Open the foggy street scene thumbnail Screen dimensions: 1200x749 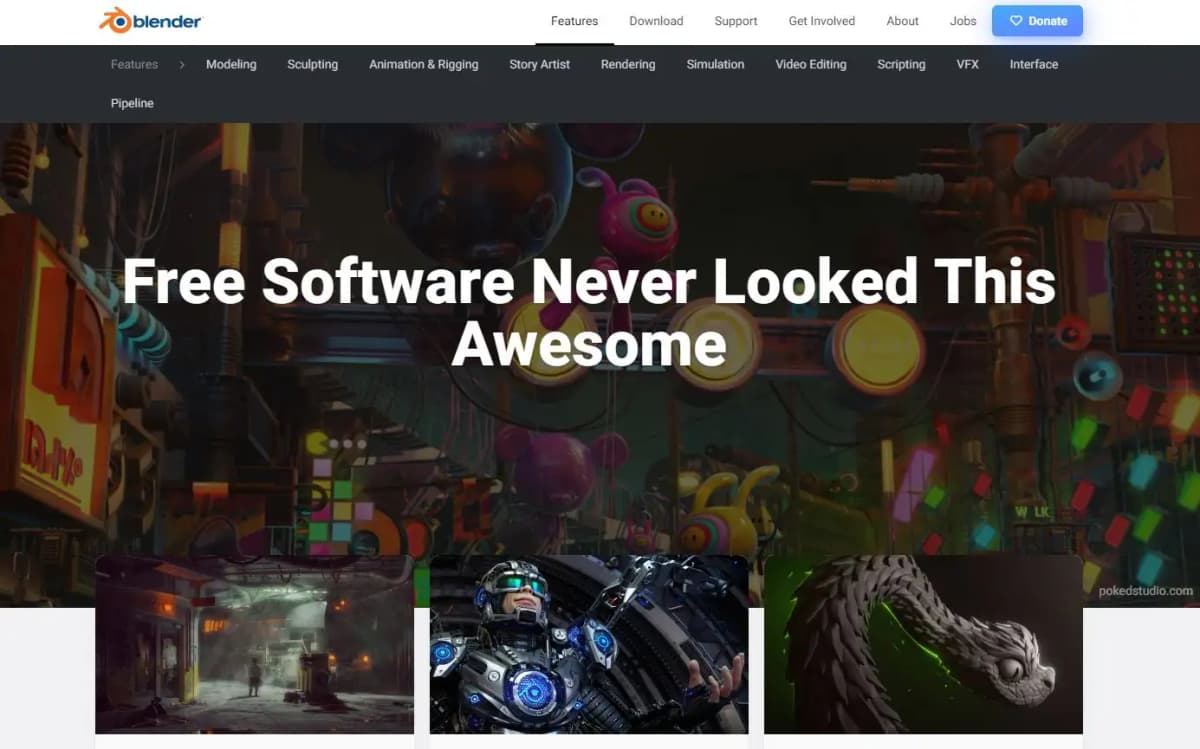point(255,645)
